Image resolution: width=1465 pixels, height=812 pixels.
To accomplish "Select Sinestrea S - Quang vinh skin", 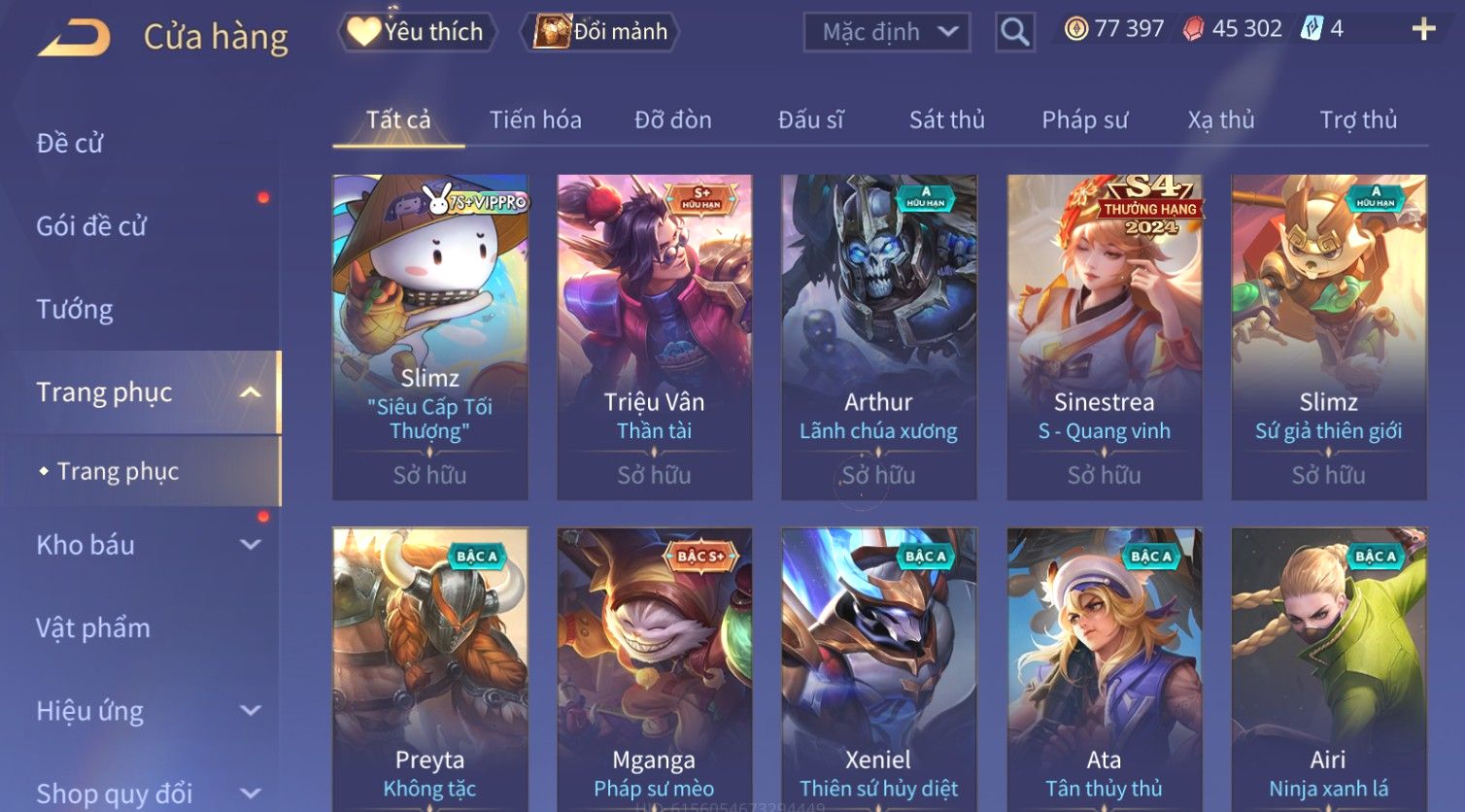I will point(1104,337).
